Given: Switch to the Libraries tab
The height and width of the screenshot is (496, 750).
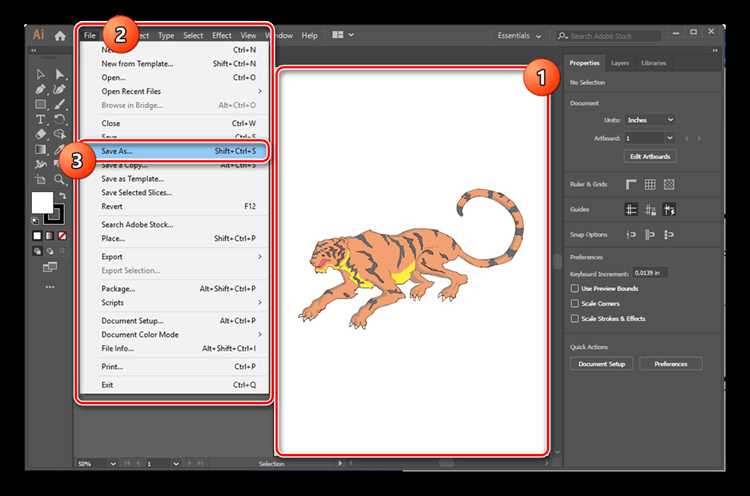Looking at the screenshot, I should 653,63.
